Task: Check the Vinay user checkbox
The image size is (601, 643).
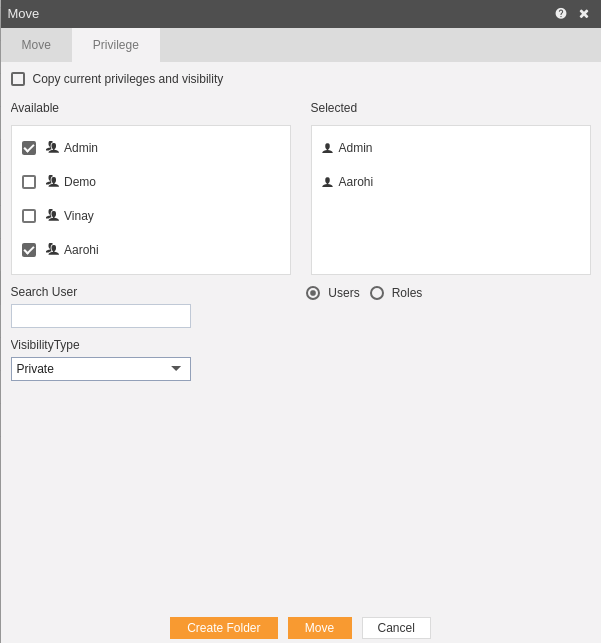Action: pos(29,216)
